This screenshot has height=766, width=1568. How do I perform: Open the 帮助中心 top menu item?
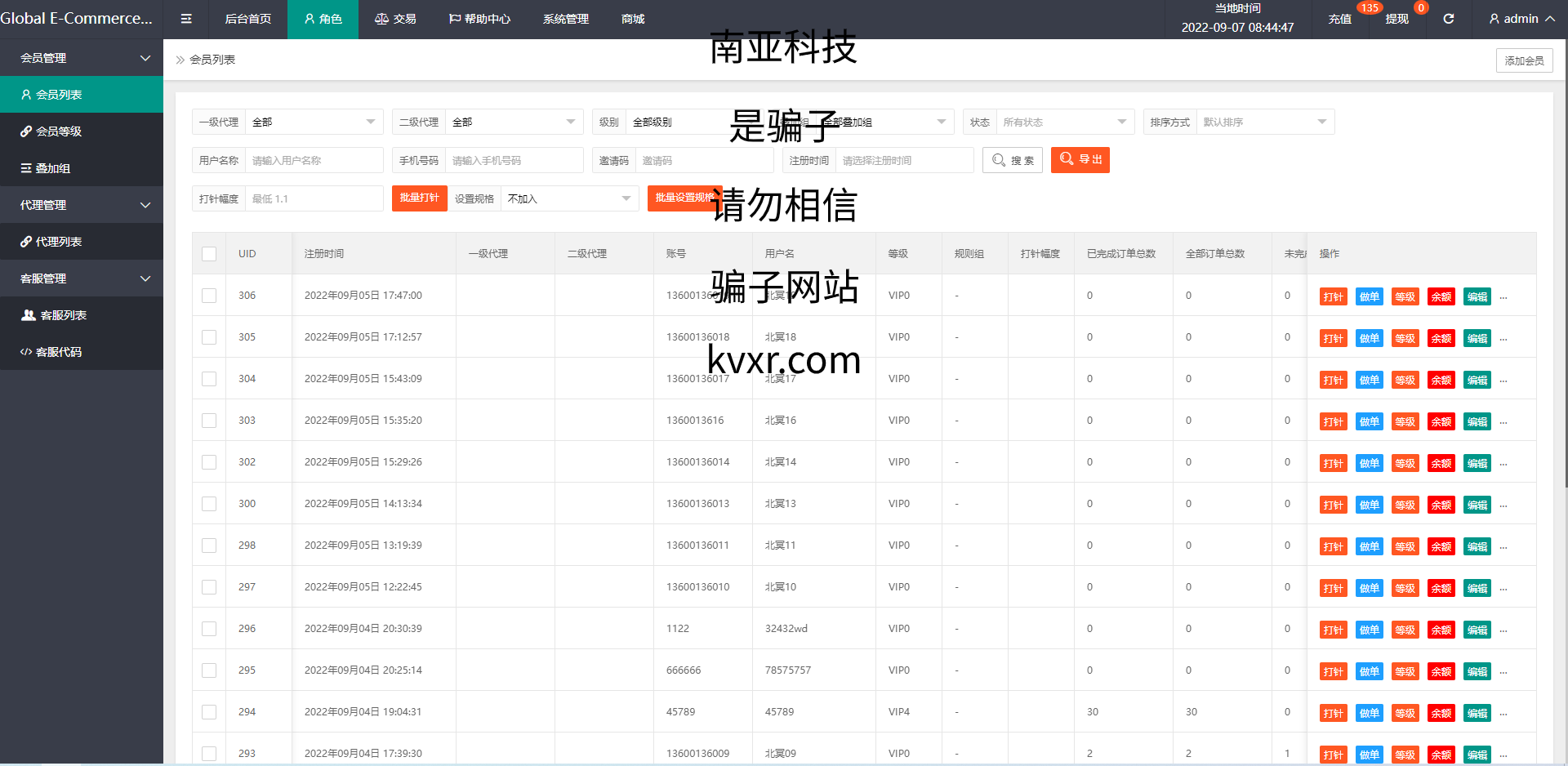[479, 19]
